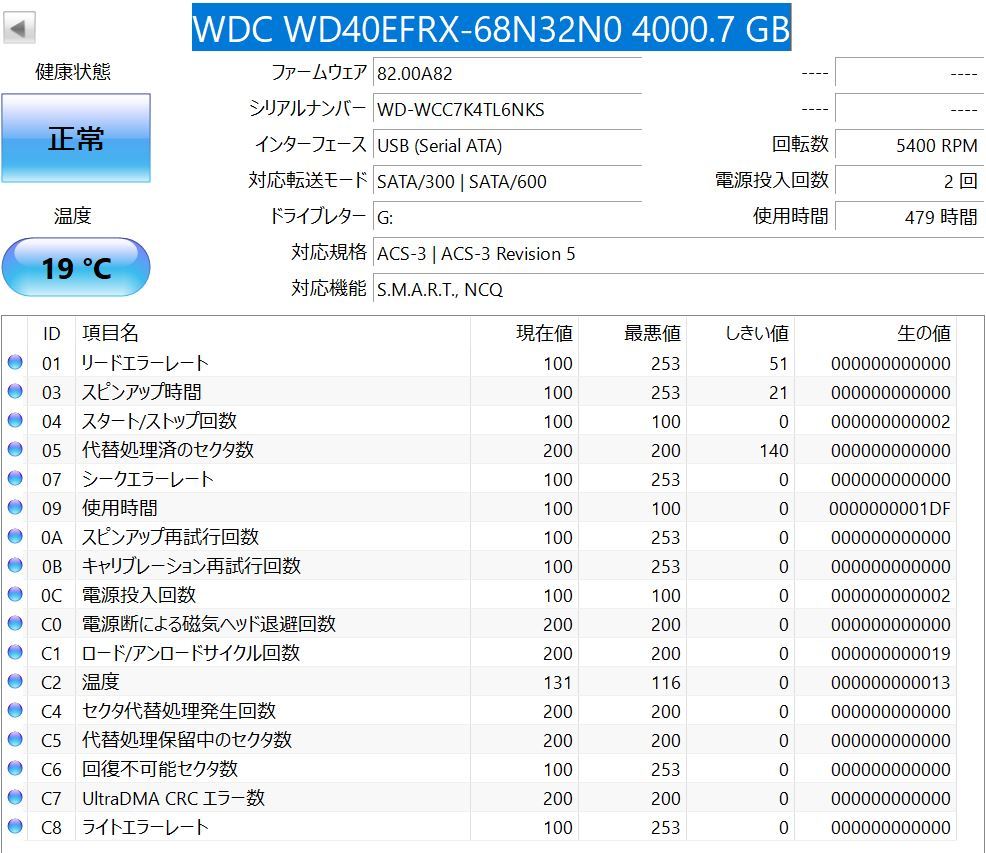Select the UltraDMA CRC エラー数 row name
This screenshot has height=853, width=986.
coord(174,798)
